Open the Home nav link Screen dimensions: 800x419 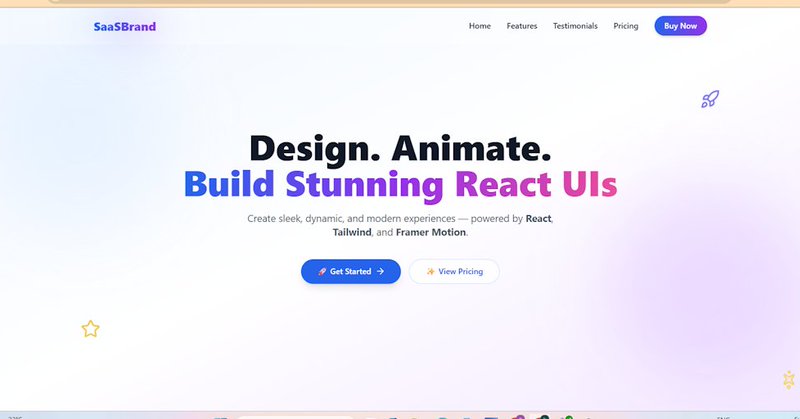(x=480, y=26)
